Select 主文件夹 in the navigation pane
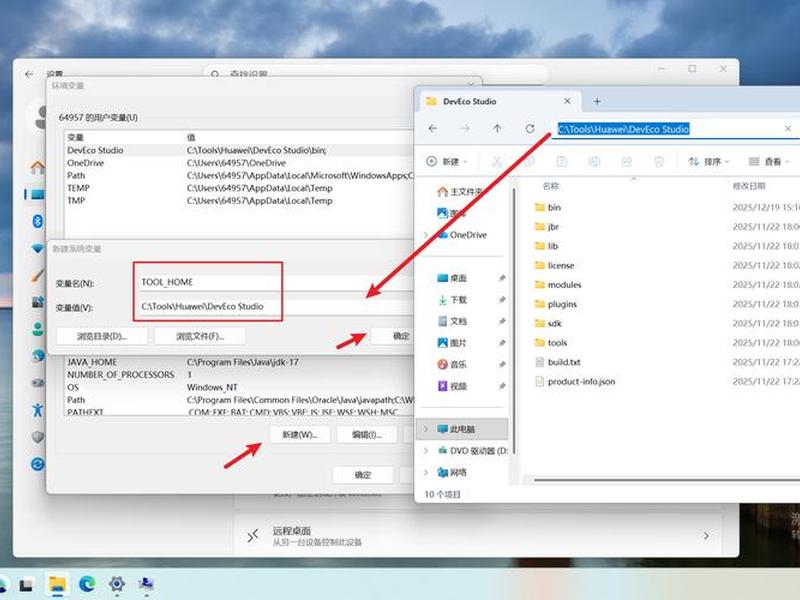 (x=459, y=192)
